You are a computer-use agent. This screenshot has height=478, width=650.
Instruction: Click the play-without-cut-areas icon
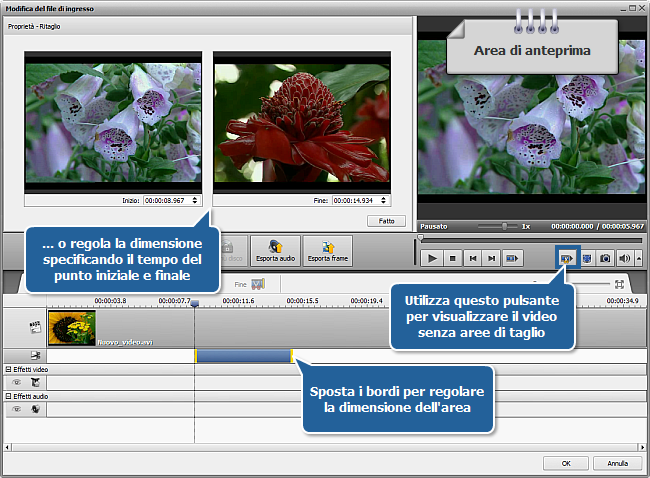pos(567,258)
